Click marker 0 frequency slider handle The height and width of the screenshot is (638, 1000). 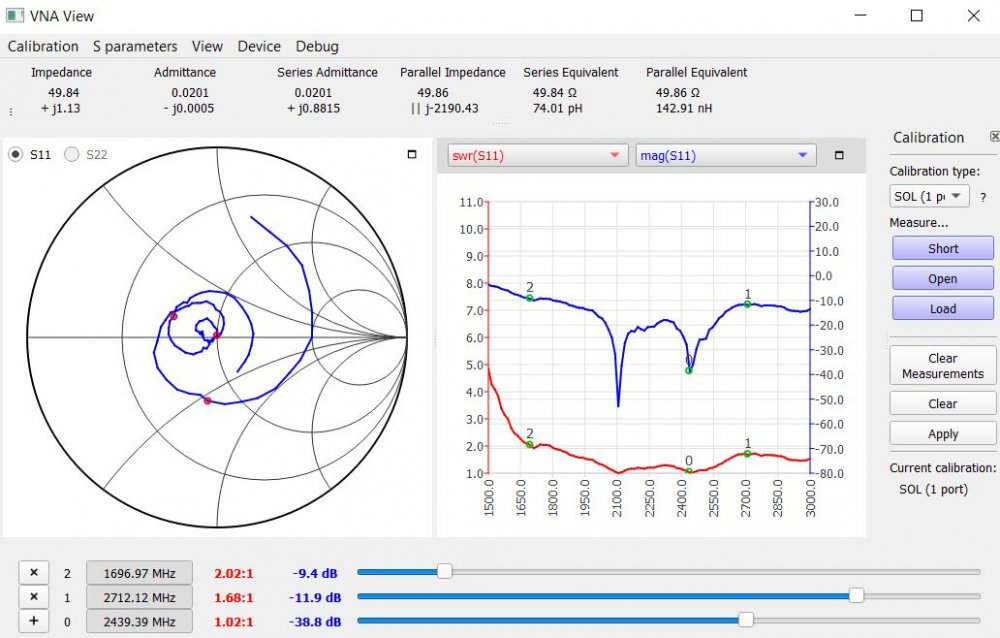[746, 619]
